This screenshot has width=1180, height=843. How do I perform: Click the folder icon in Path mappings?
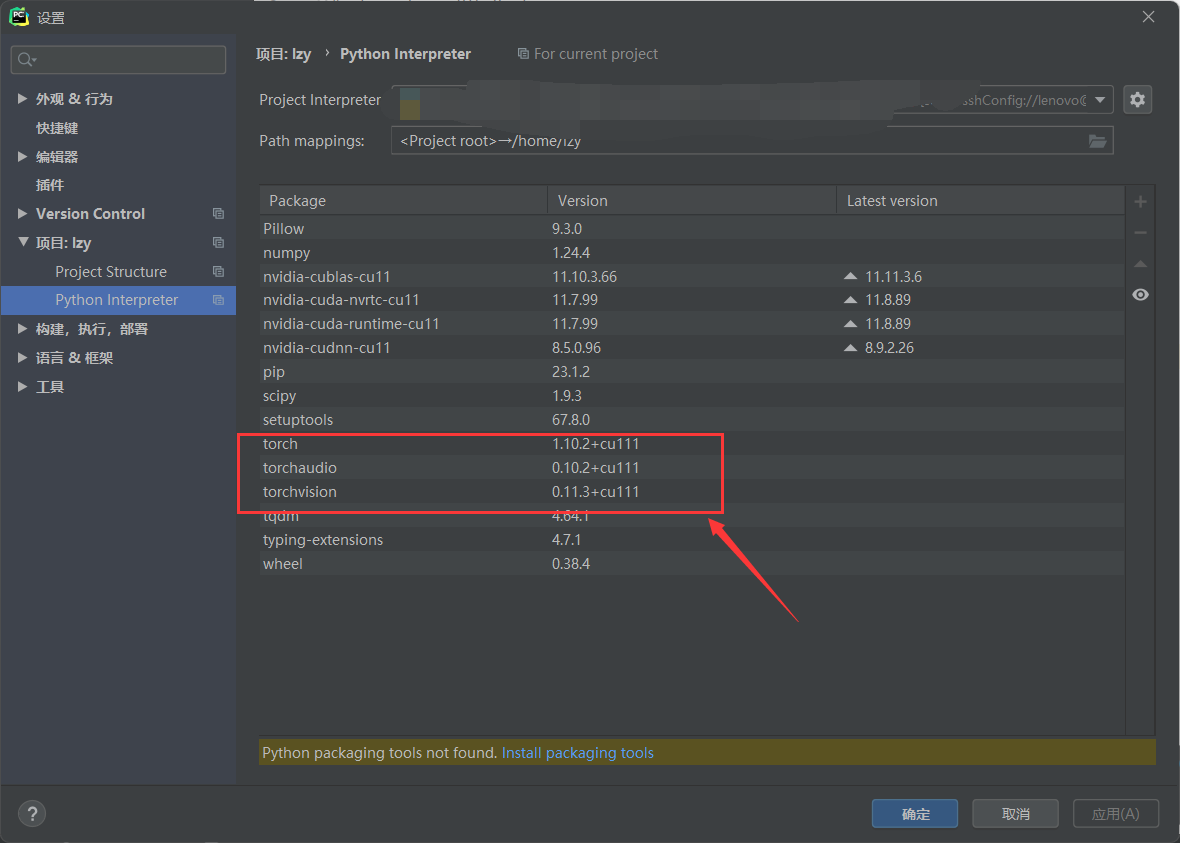coord(1097,141)
